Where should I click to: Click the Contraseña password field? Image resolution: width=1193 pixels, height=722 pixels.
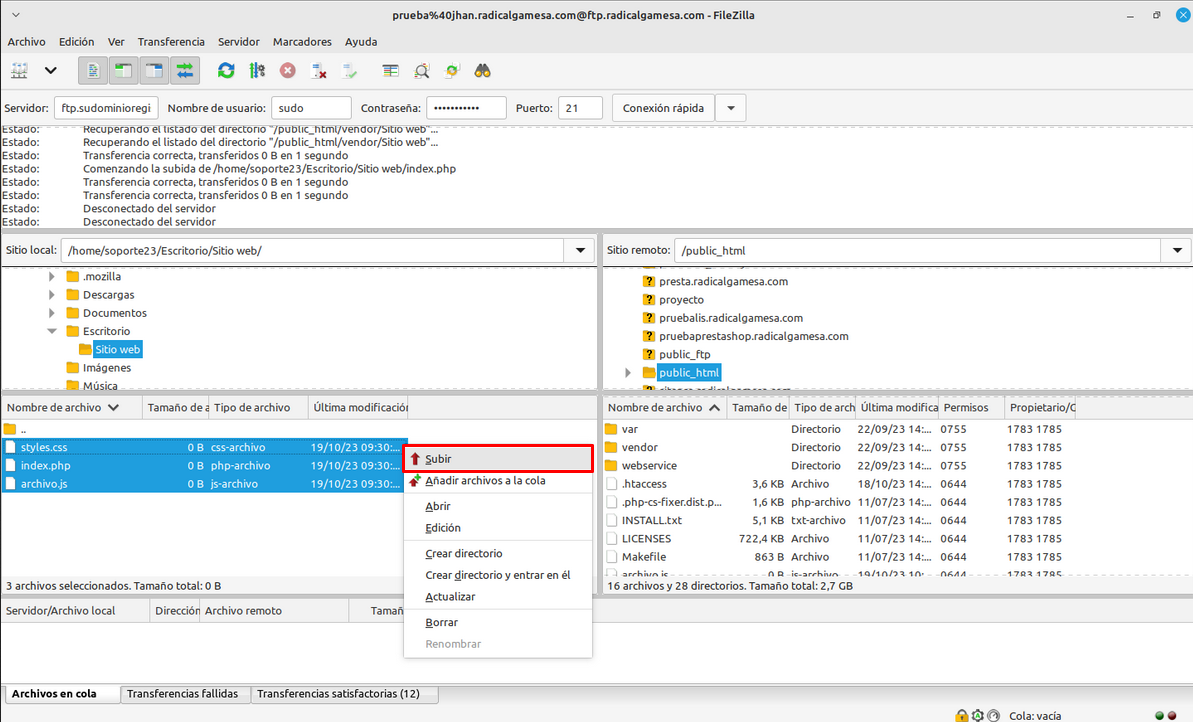click(466, 108)
